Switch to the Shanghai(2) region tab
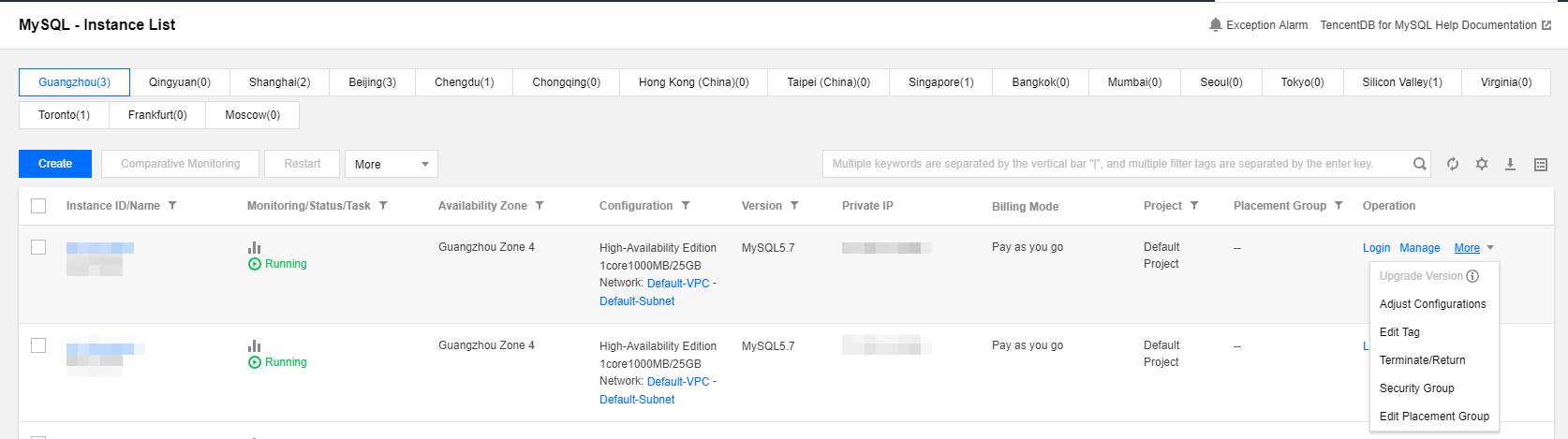This screenshot has width=1568, height=439. [279, 82]
